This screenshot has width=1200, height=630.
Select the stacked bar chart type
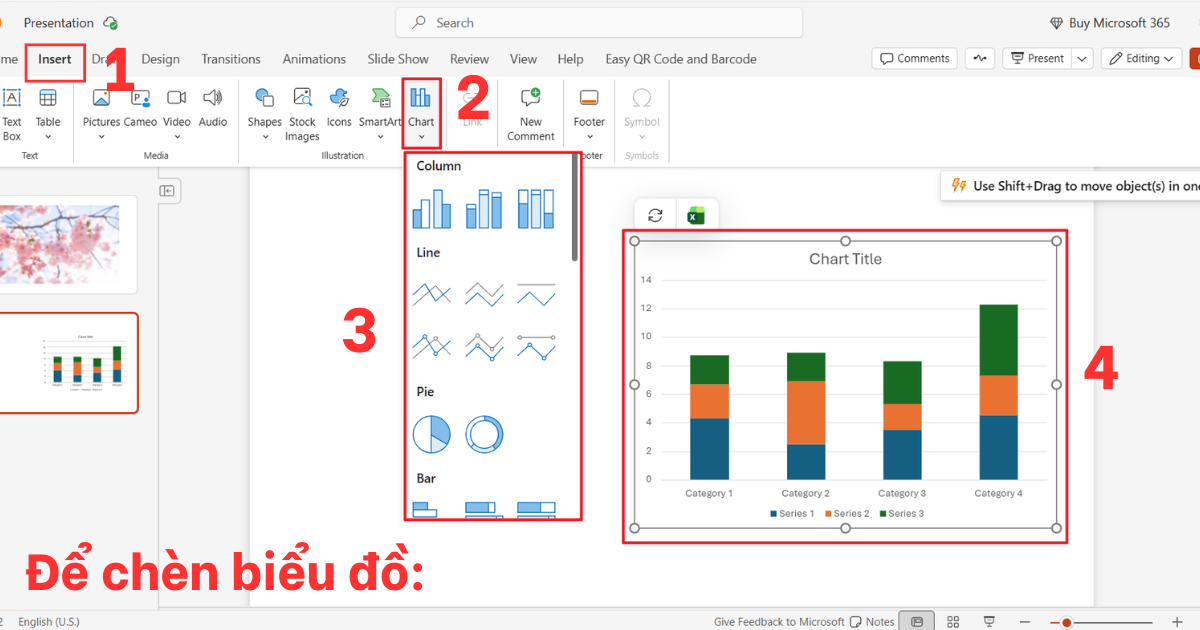(484, 509)
